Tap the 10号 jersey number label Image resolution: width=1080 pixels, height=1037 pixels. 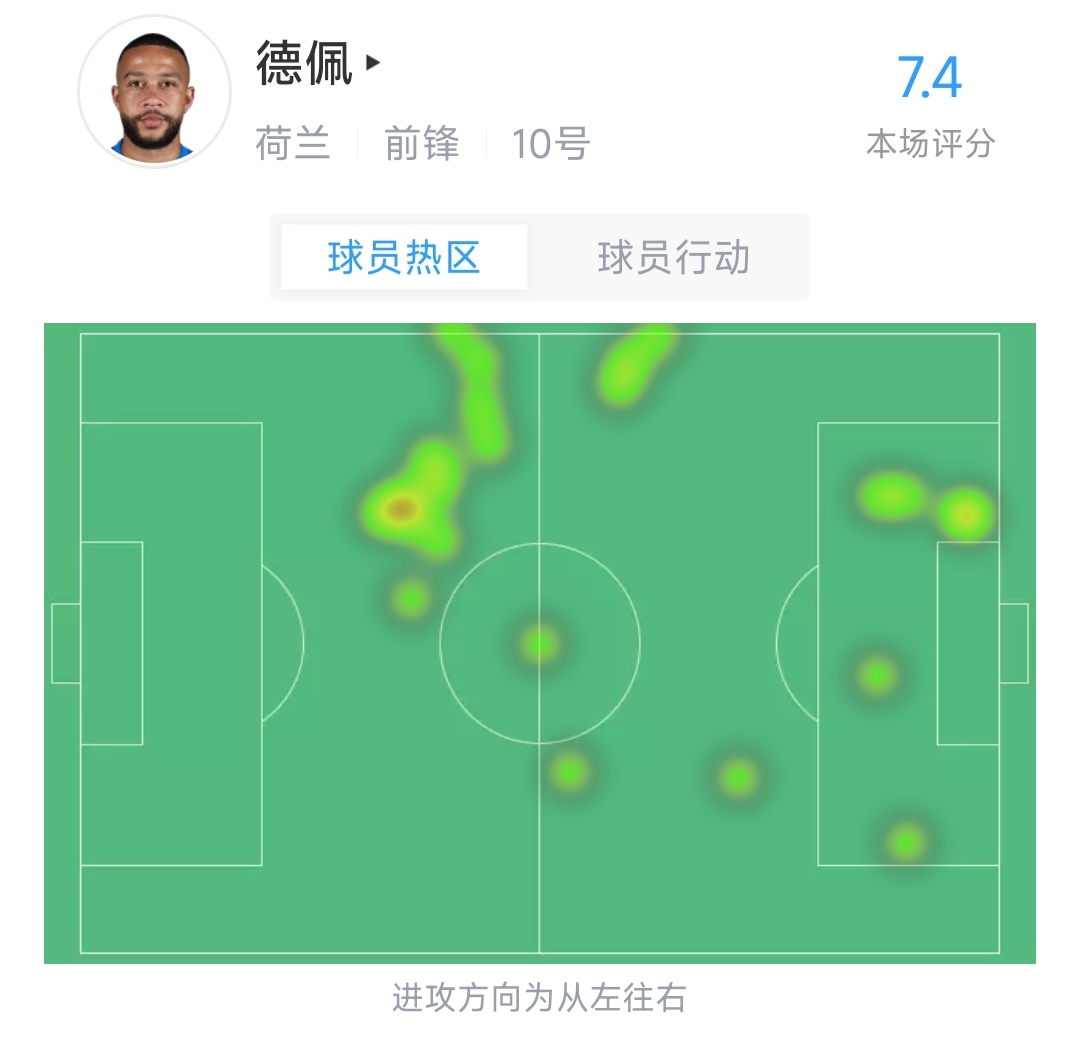click(550, 144)
